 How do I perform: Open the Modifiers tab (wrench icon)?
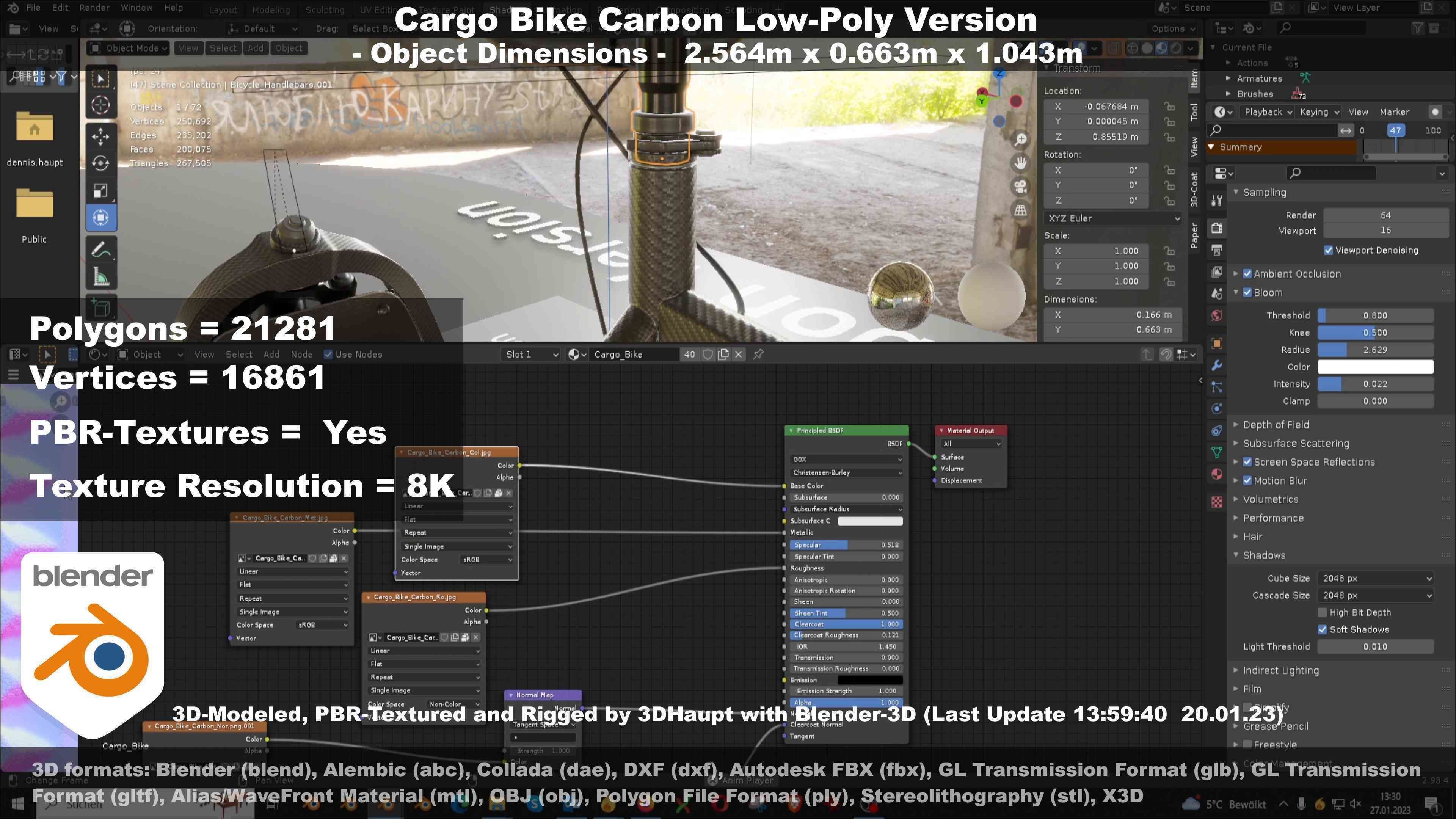tap(1217, 365)
